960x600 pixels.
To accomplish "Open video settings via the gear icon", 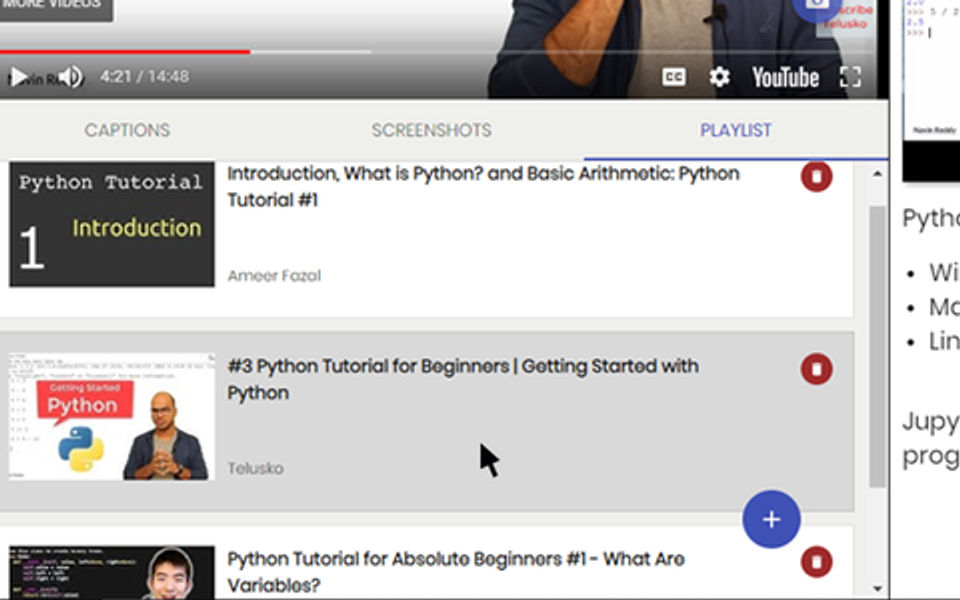I will click(x=719, y=77).
